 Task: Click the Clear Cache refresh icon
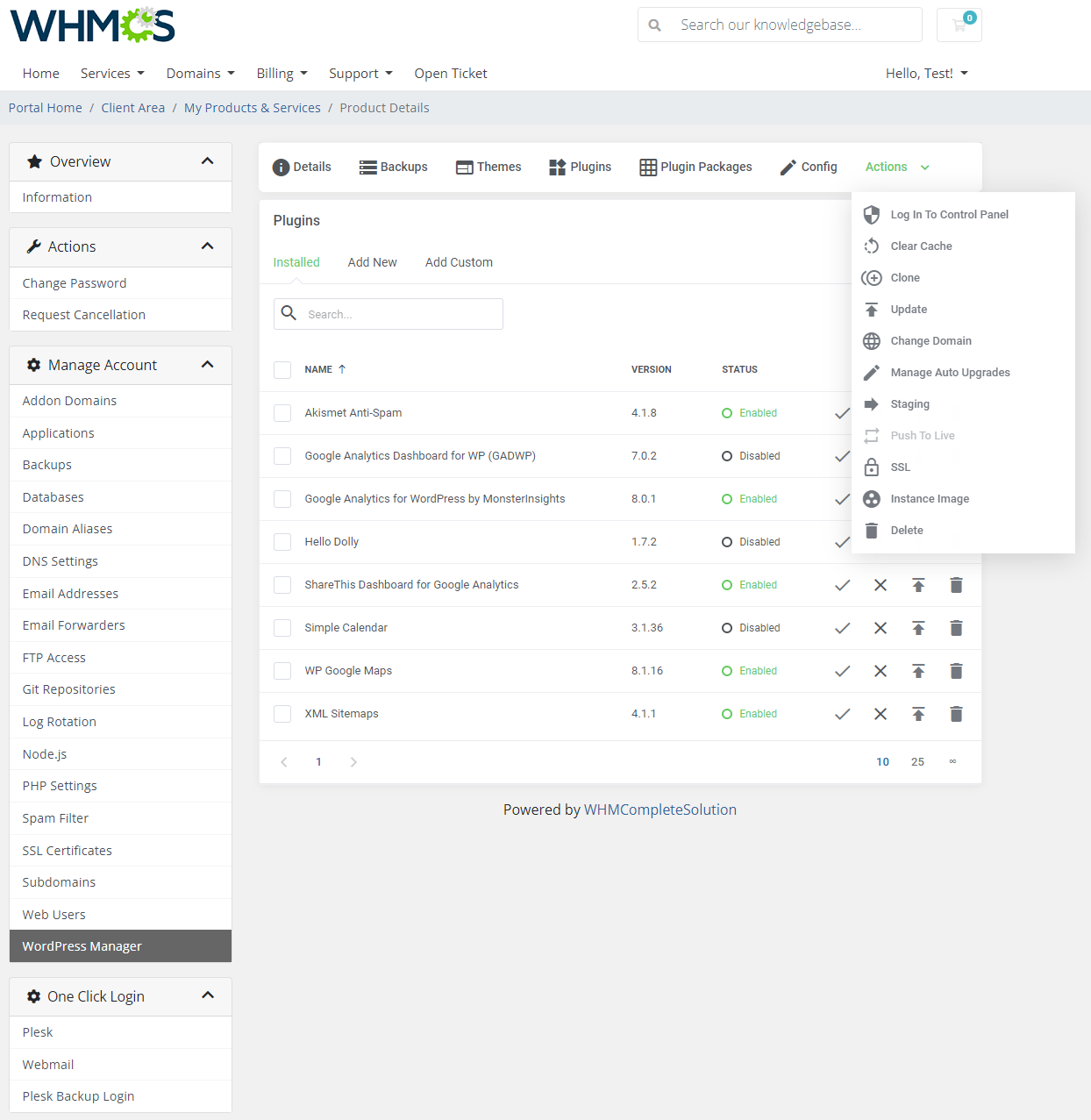871,246
